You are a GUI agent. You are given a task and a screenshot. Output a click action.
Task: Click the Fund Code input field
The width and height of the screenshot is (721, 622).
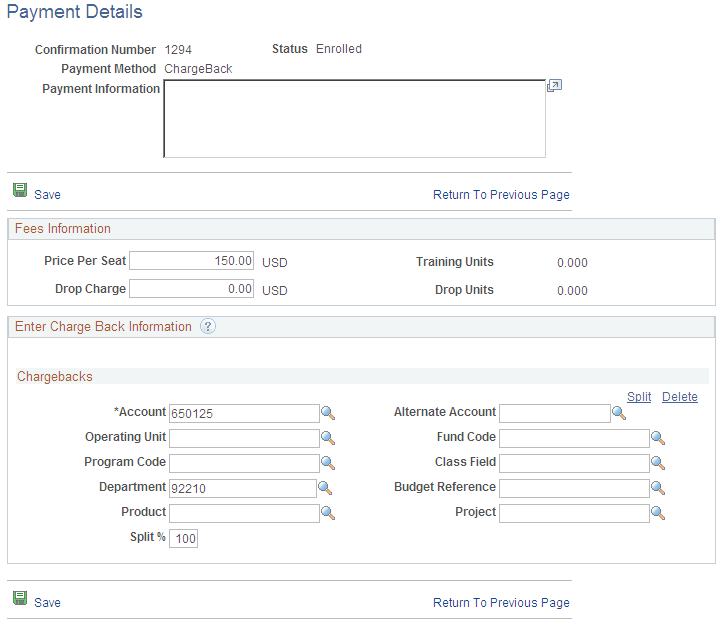click(x=574, y=438)
